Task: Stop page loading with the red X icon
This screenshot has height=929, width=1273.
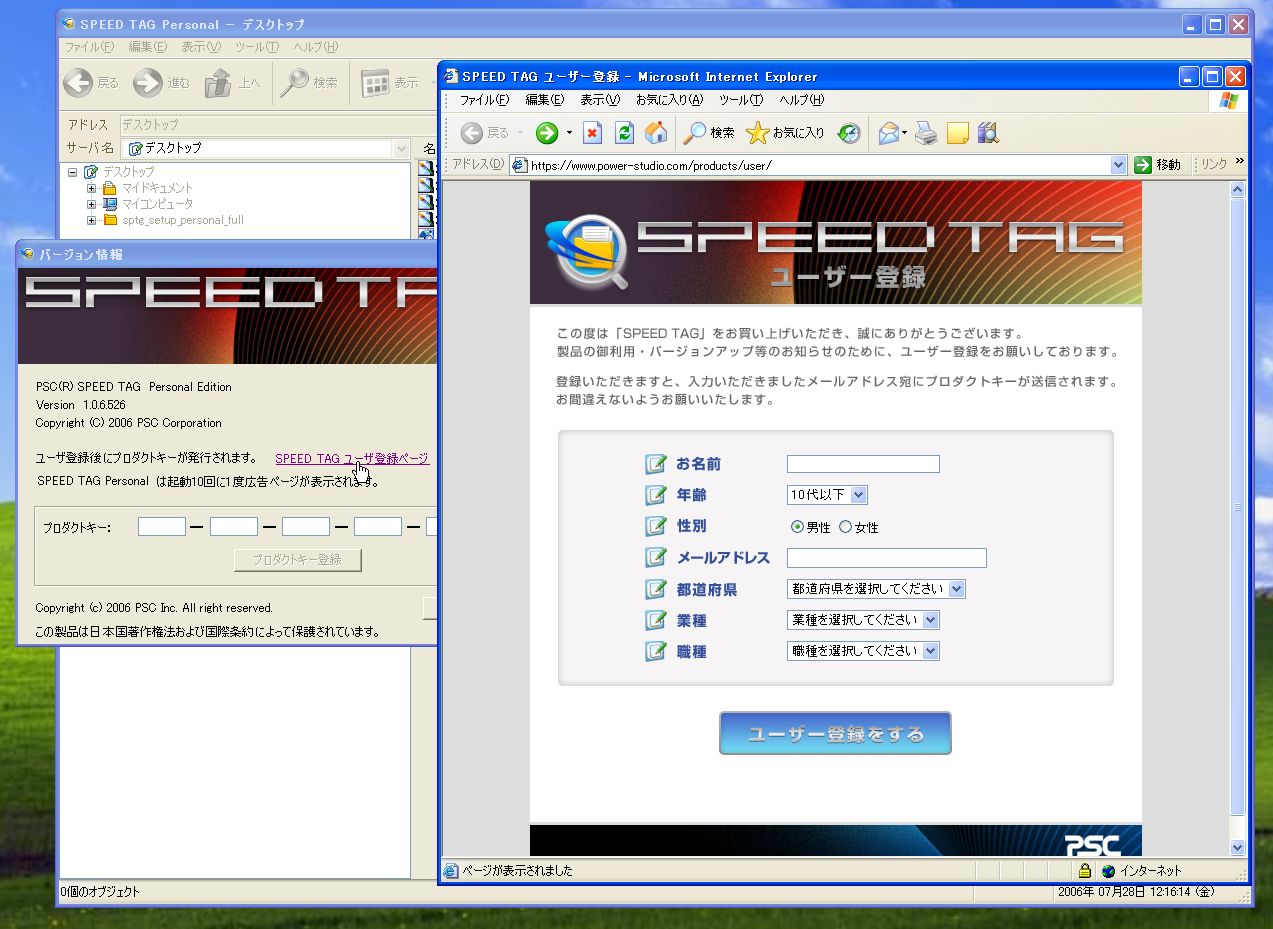Action: pyautogui.click(x=593, y=133)
